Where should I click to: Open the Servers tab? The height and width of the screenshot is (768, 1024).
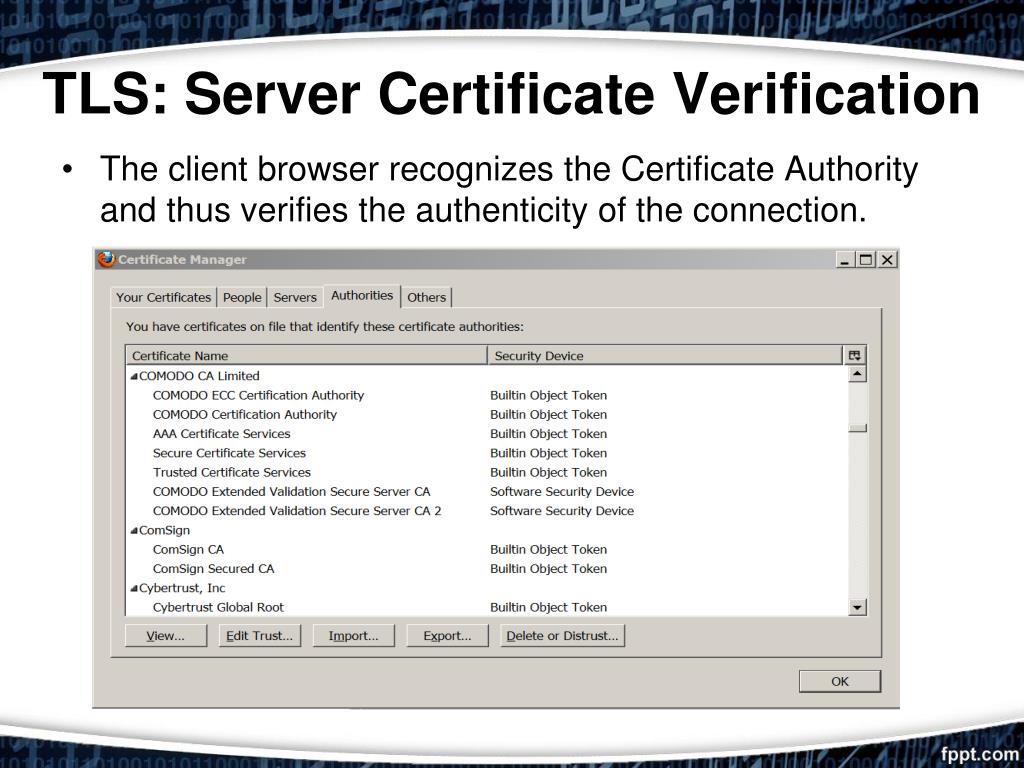pos(295,297)
